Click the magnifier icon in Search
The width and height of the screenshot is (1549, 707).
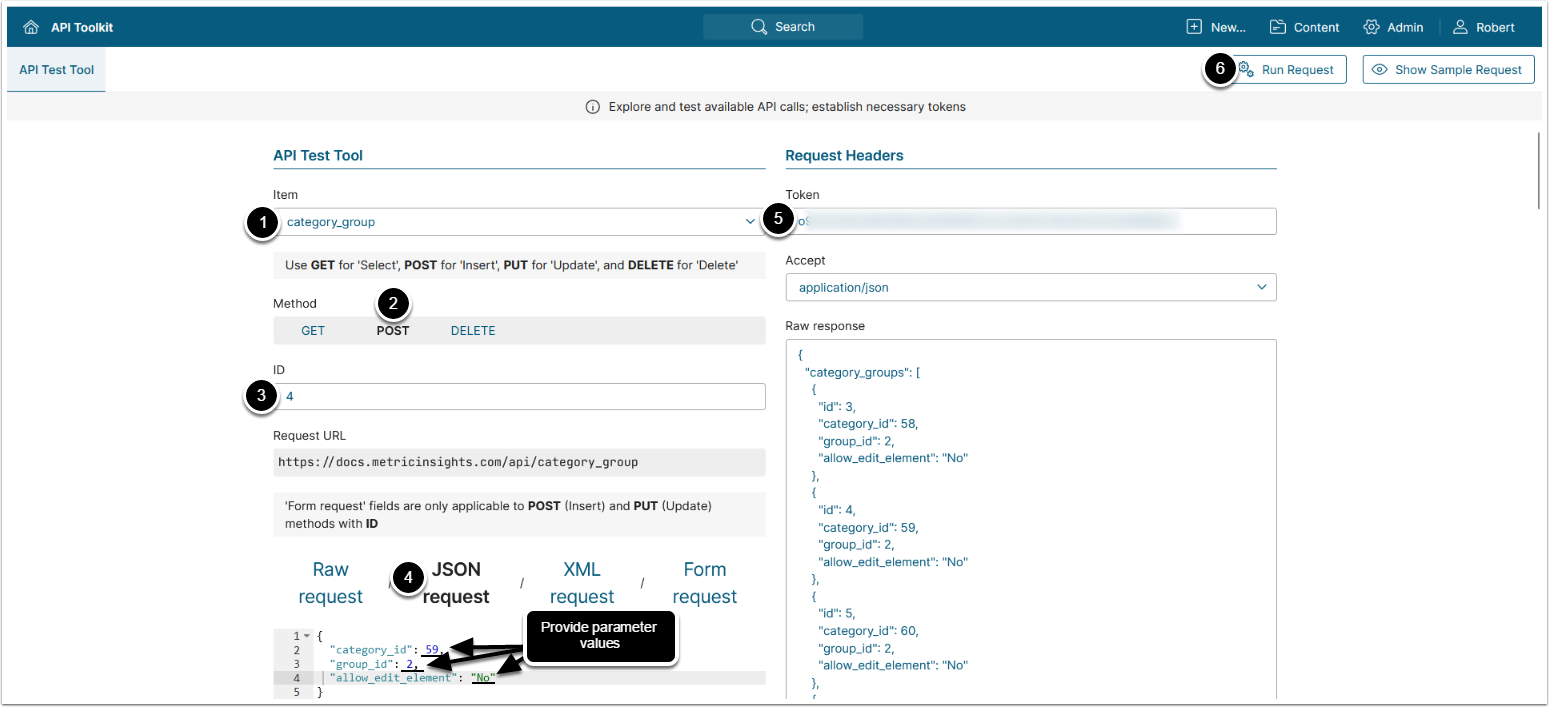[x=759, y=27]
